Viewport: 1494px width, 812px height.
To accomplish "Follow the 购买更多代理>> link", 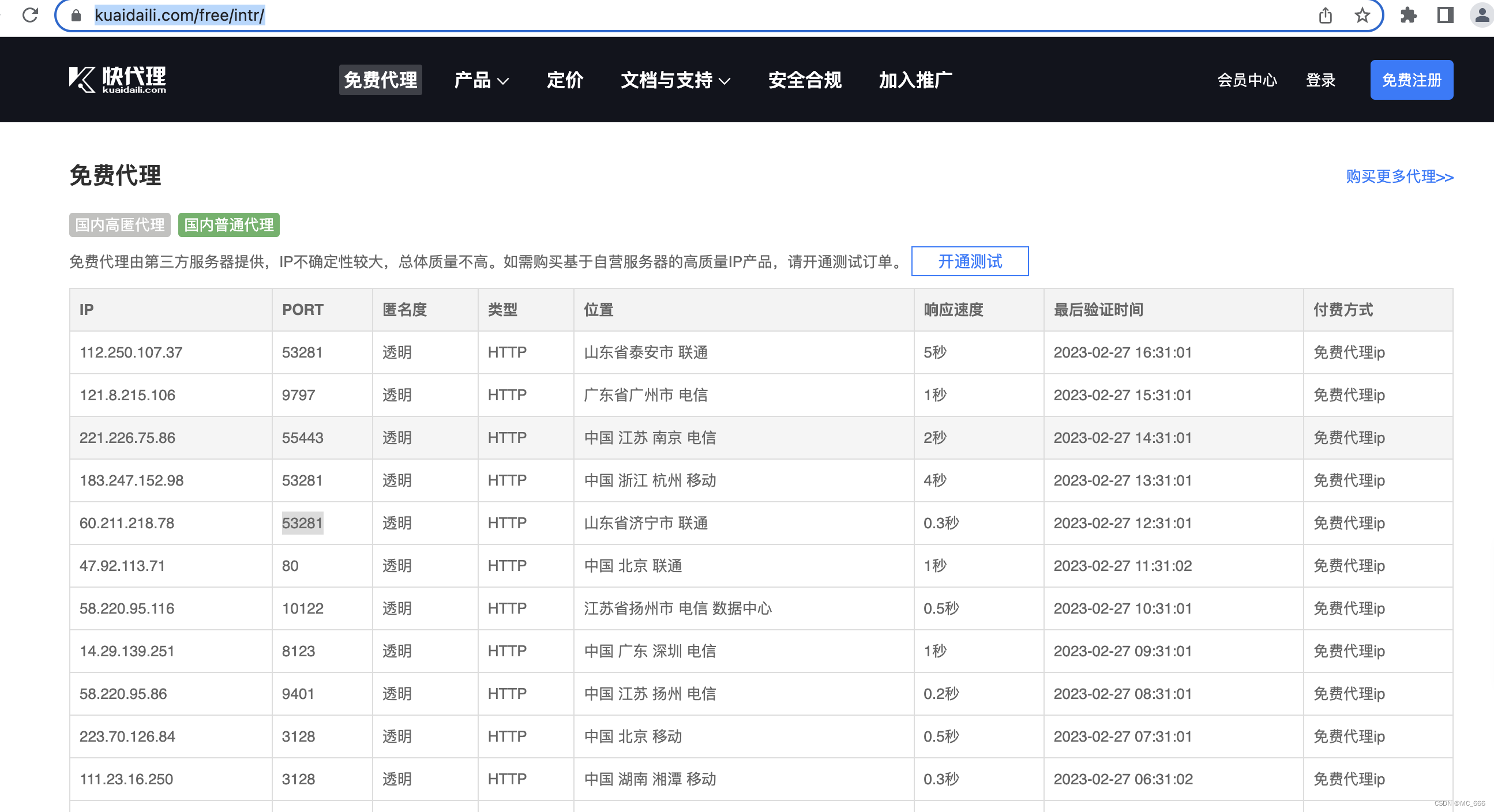I will 1399,176.
